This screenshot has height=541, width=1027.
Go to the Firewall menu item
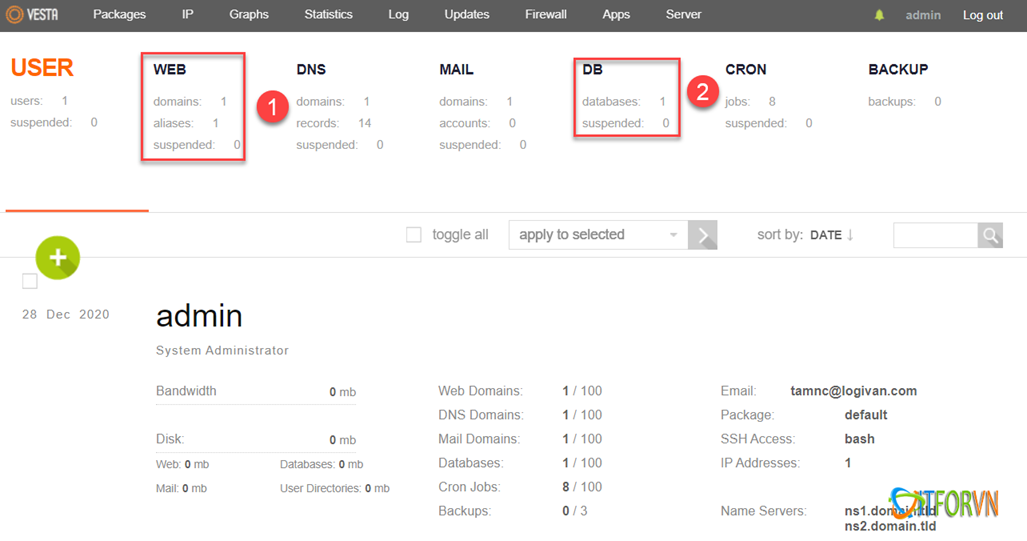[546, 15]
